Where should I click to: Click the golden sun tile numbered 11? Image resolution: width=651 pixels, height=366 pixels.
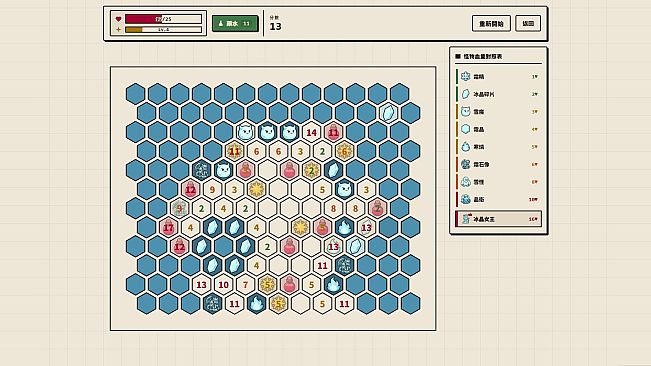point(234,151)
